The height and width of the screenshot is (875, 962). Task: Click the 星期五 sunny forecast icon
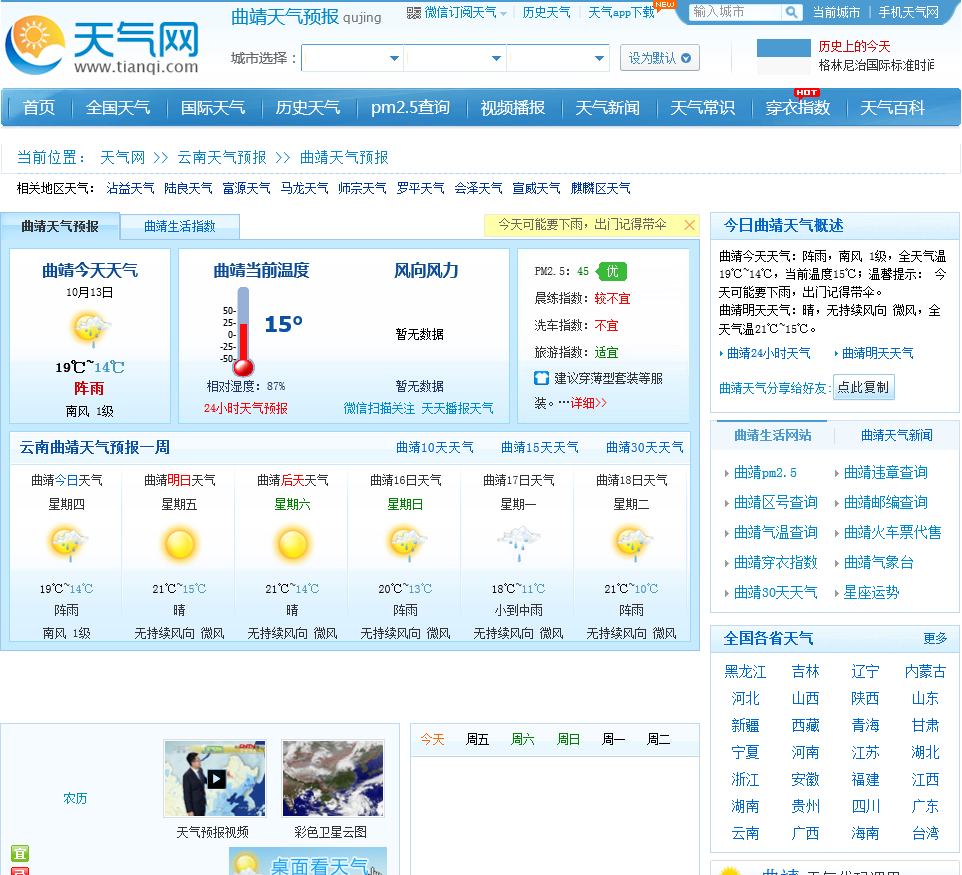point(179,544)
